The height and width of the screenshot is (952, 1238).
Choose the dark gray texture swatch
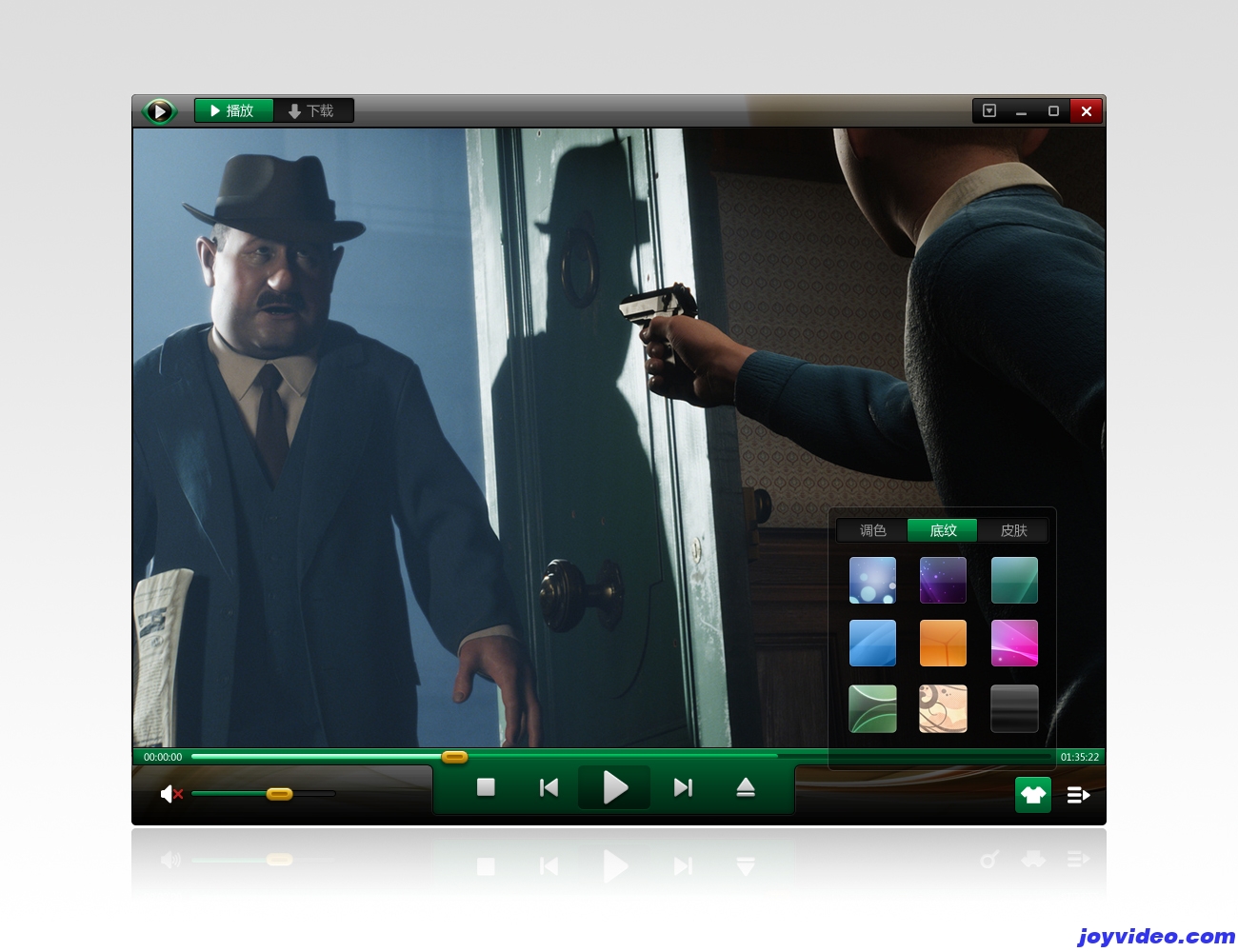(1014, 709)
